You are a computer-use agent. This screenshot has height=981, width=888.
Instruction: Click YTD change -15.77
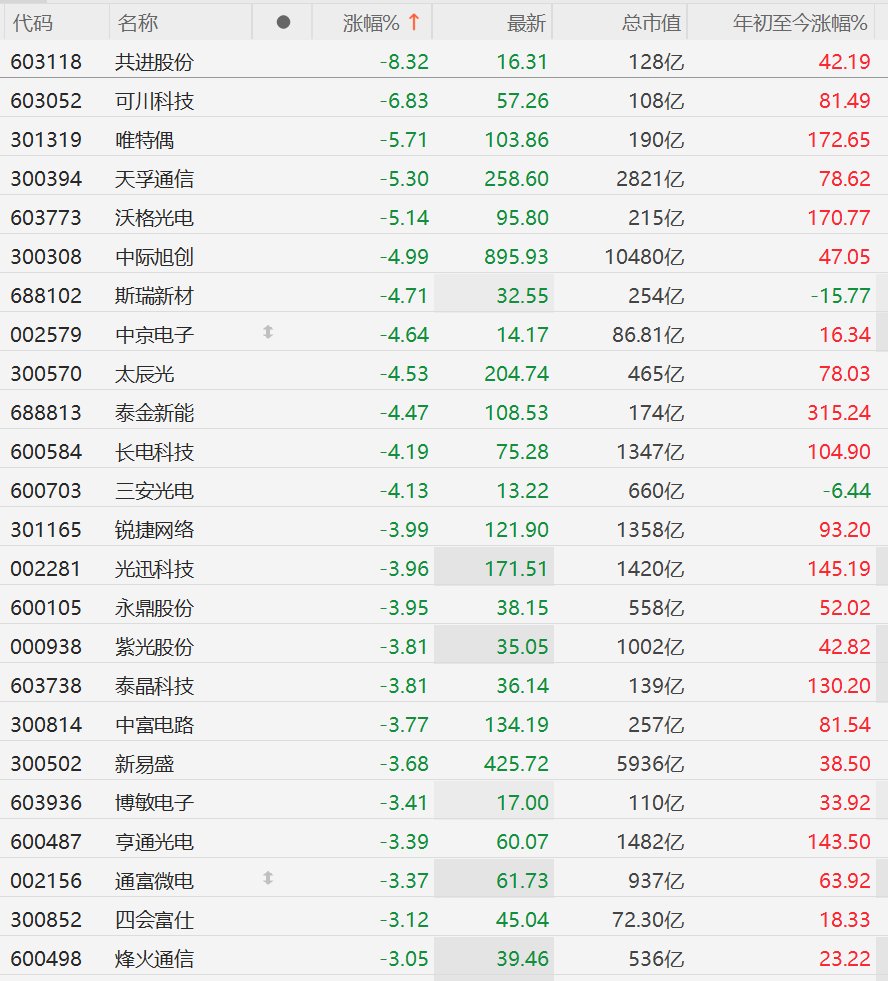click(x=840, y=295)
